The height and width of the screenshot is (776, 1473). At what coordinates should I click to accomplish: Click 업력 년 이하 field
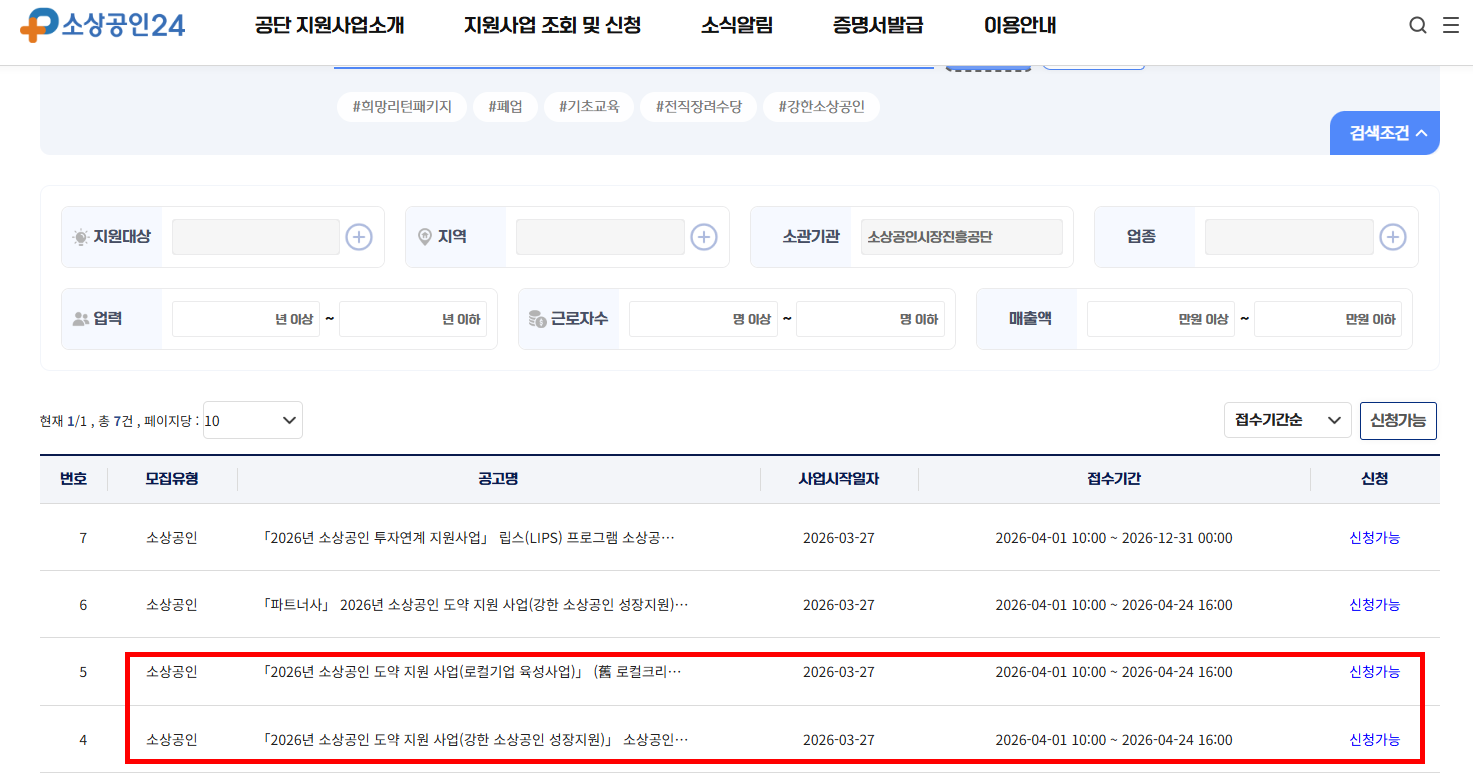coord(413,319)
